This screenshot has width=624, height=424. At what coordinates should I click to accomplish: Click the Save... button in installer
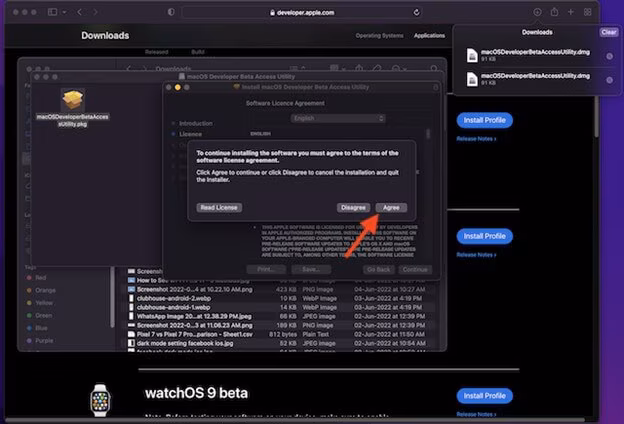pyautogui.click(x=311, y=270)
